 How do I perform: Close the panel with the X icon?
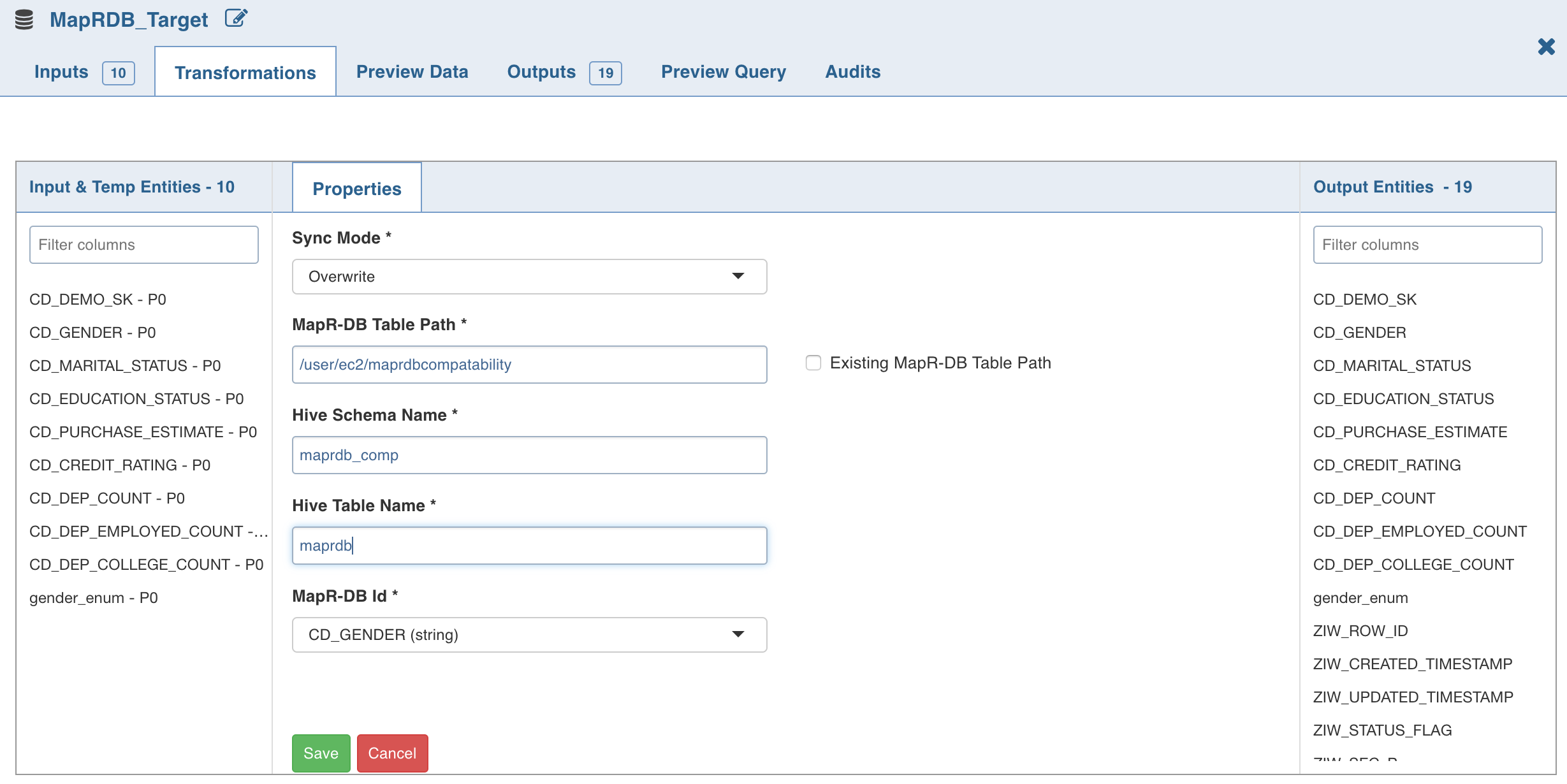[x=1546, y=47]
